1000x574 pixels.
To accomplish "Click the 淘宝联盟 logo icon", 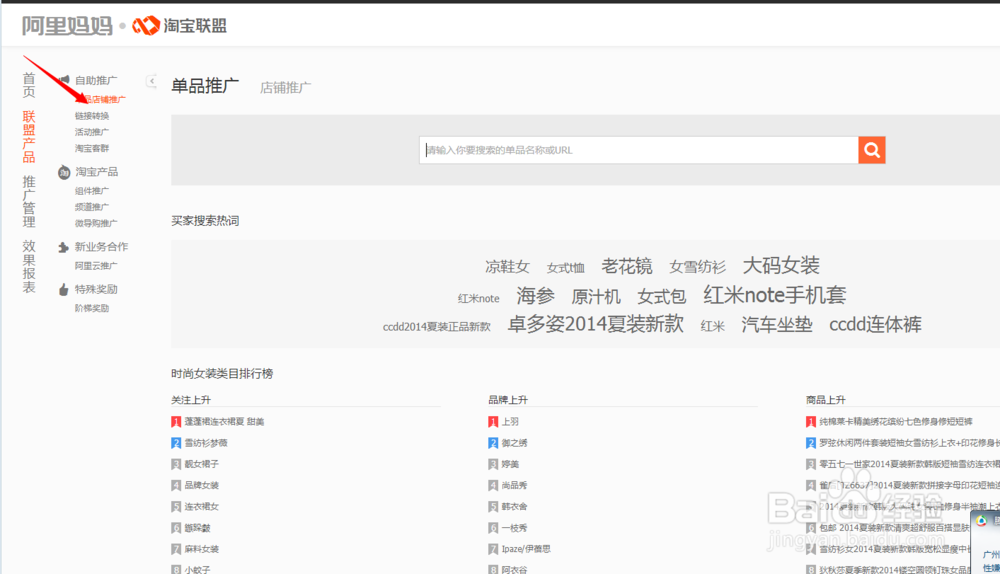I will tap(145, 26).
